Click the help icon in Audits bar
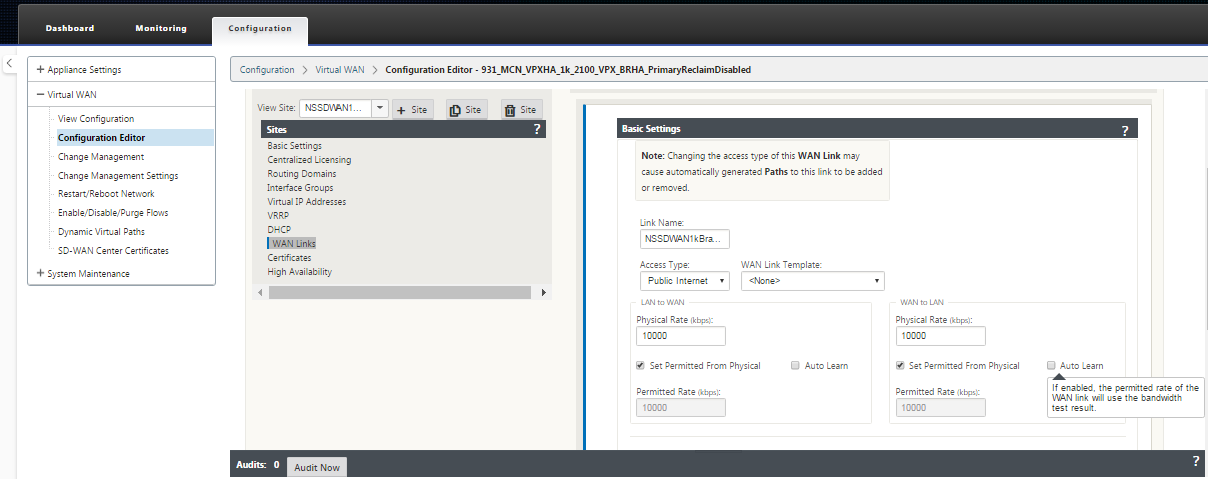Screen dimensions: 1208x479 [1195, 461]
